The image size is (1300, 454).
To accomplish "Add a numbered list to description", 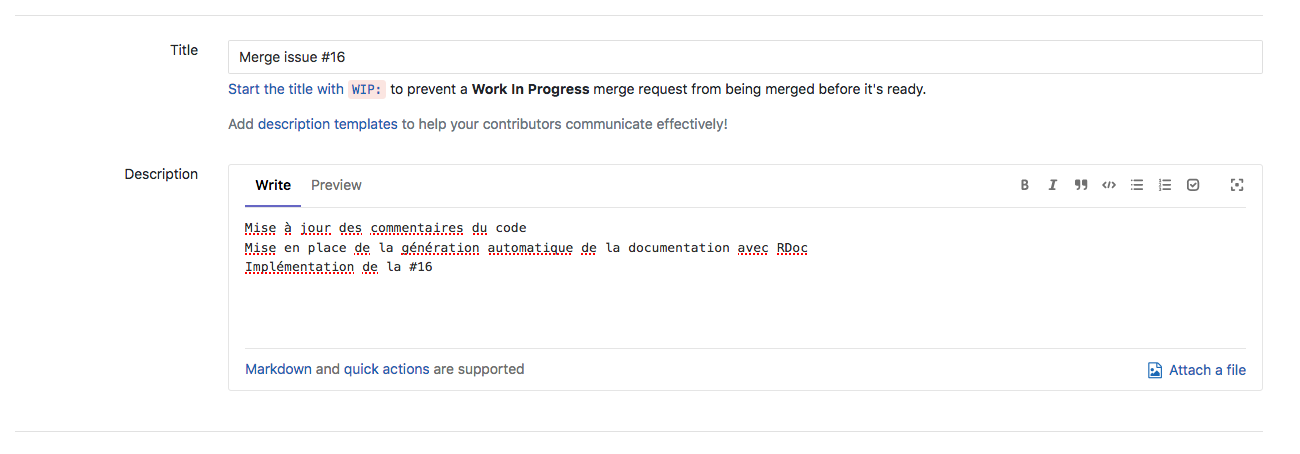I will pos(1165,185).
